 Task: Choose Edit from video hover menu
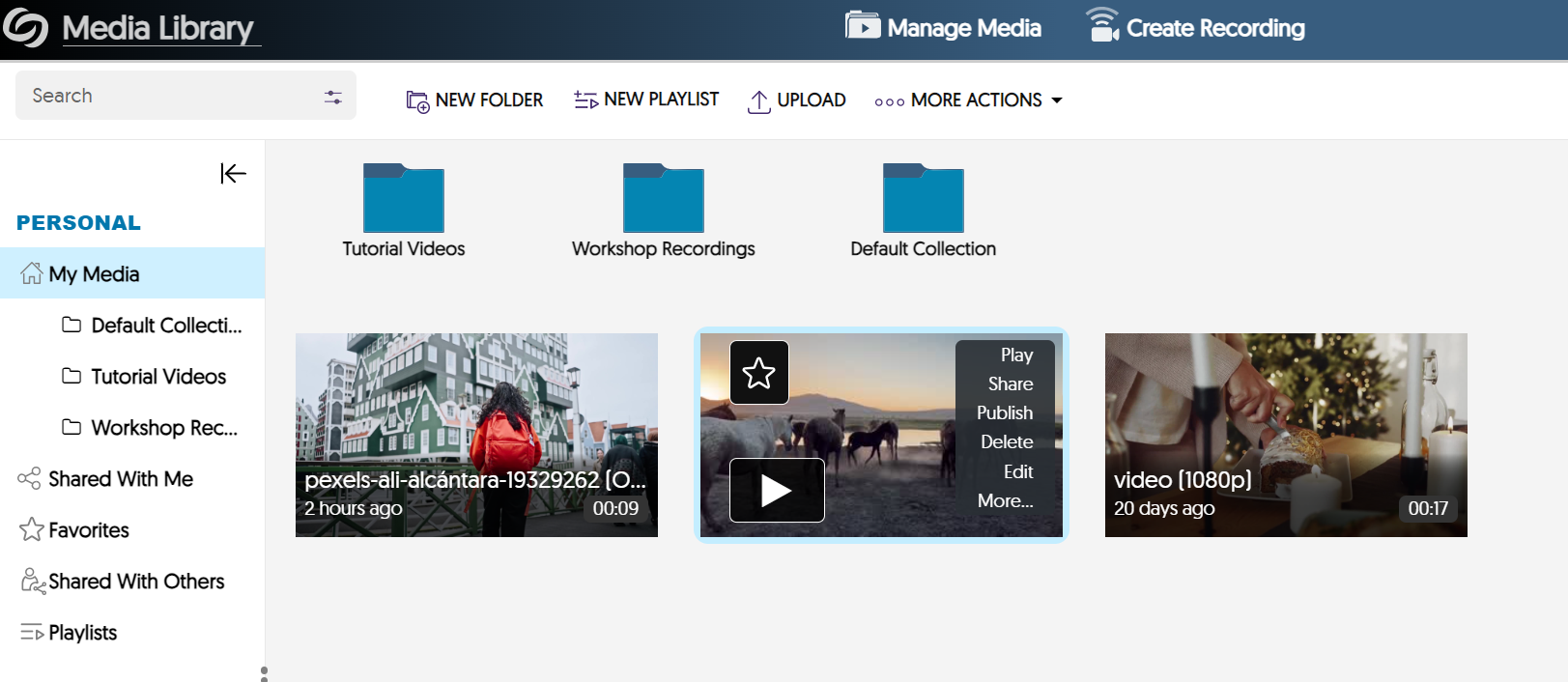(x=1018, y=471)
